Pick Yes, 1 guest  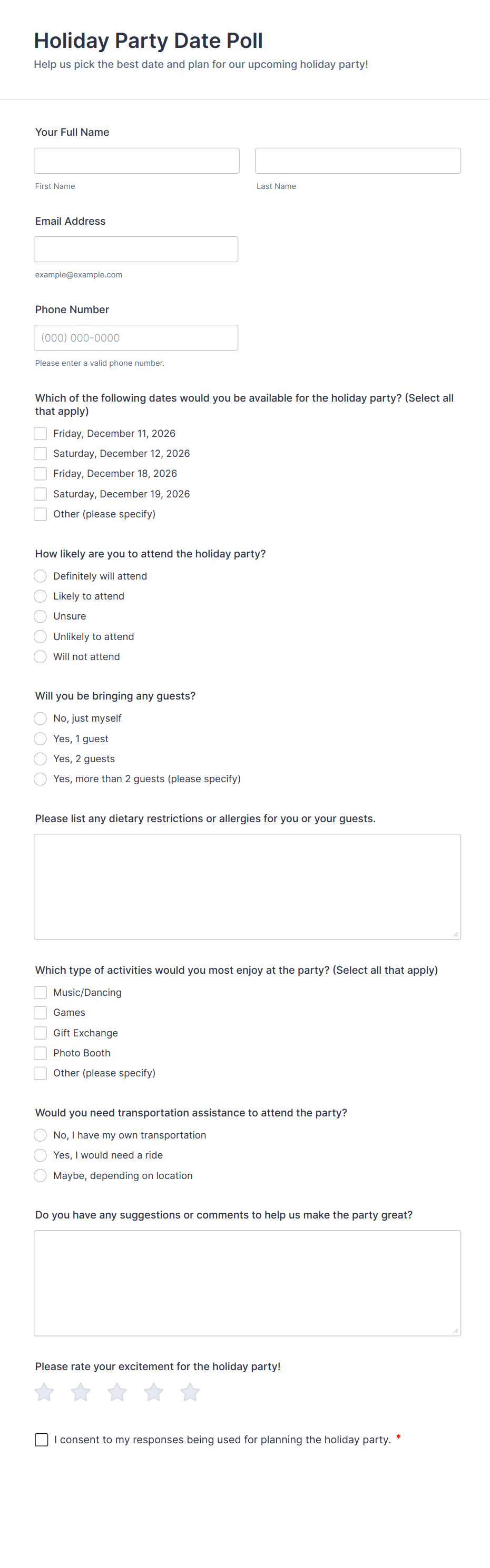click(x=40, y=738)
